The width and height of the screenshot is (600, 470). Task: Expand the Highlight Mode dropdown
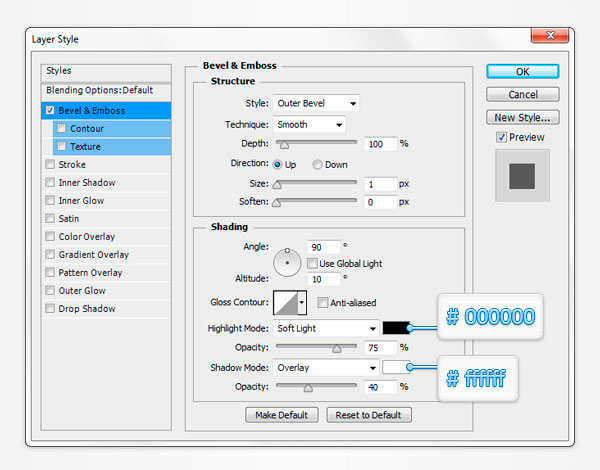[x=325, y=328]
